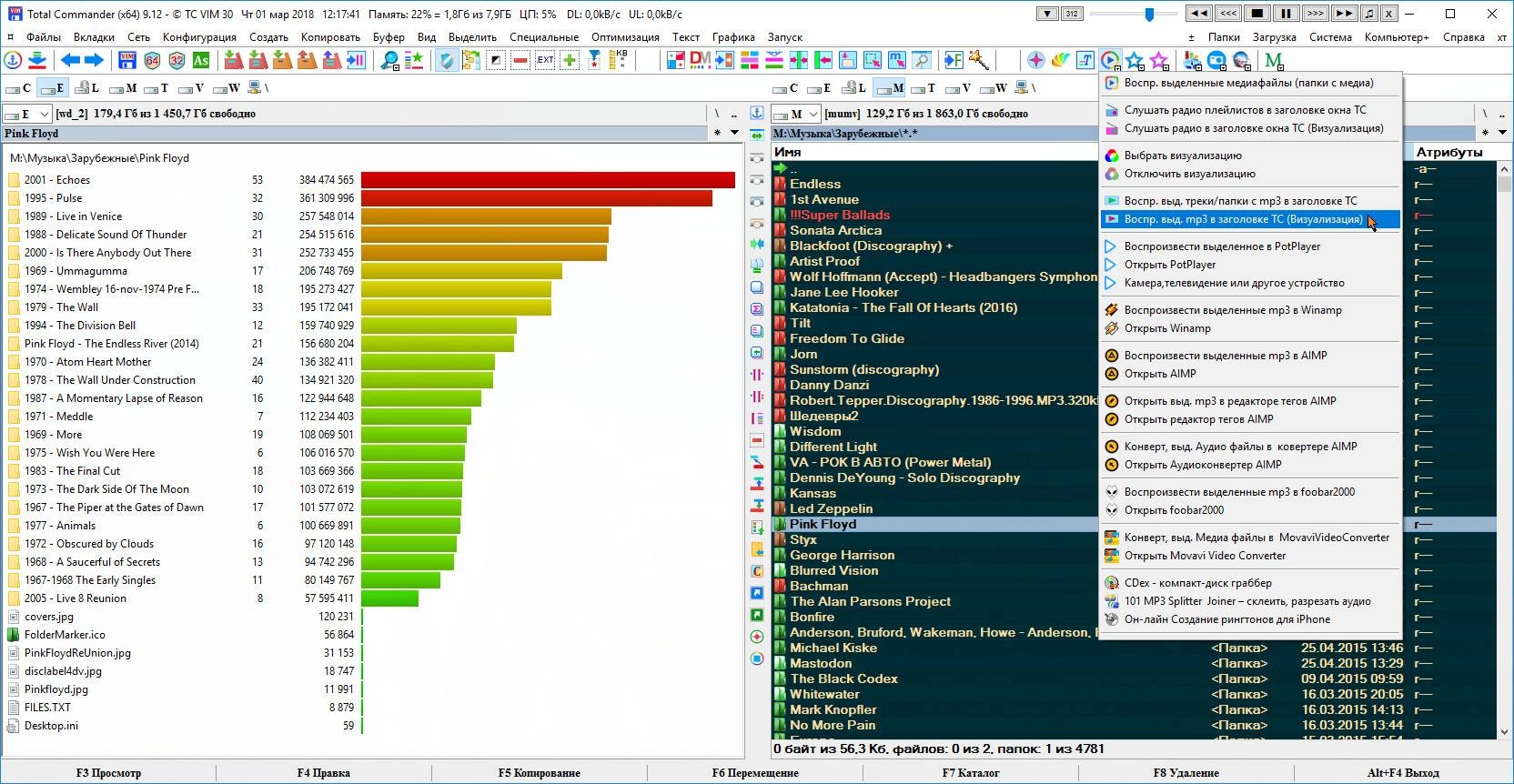The height and width of the screenshot is (784, 1514).
Task: Open the Оптимизация menu
Action: click(x=625, y=37)
